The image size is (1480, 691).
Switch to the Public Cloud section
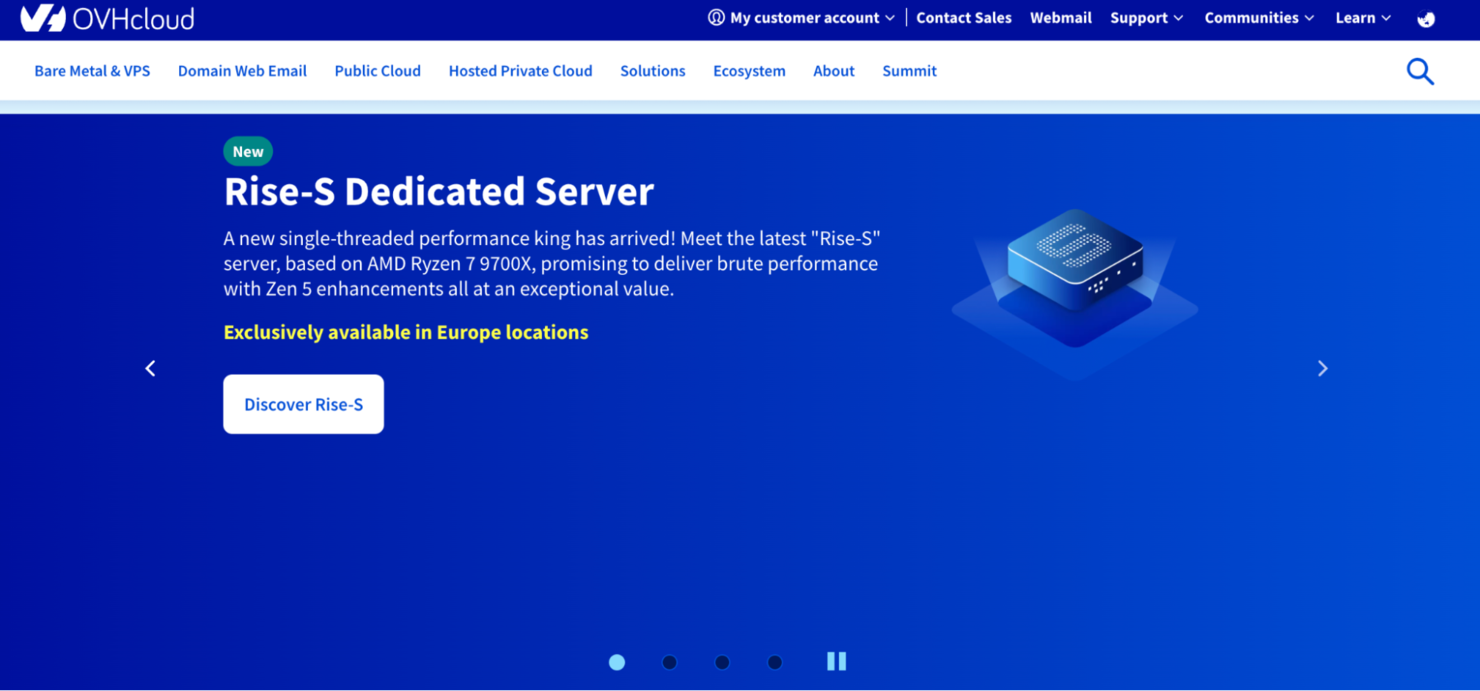click(x=377, y=71)
